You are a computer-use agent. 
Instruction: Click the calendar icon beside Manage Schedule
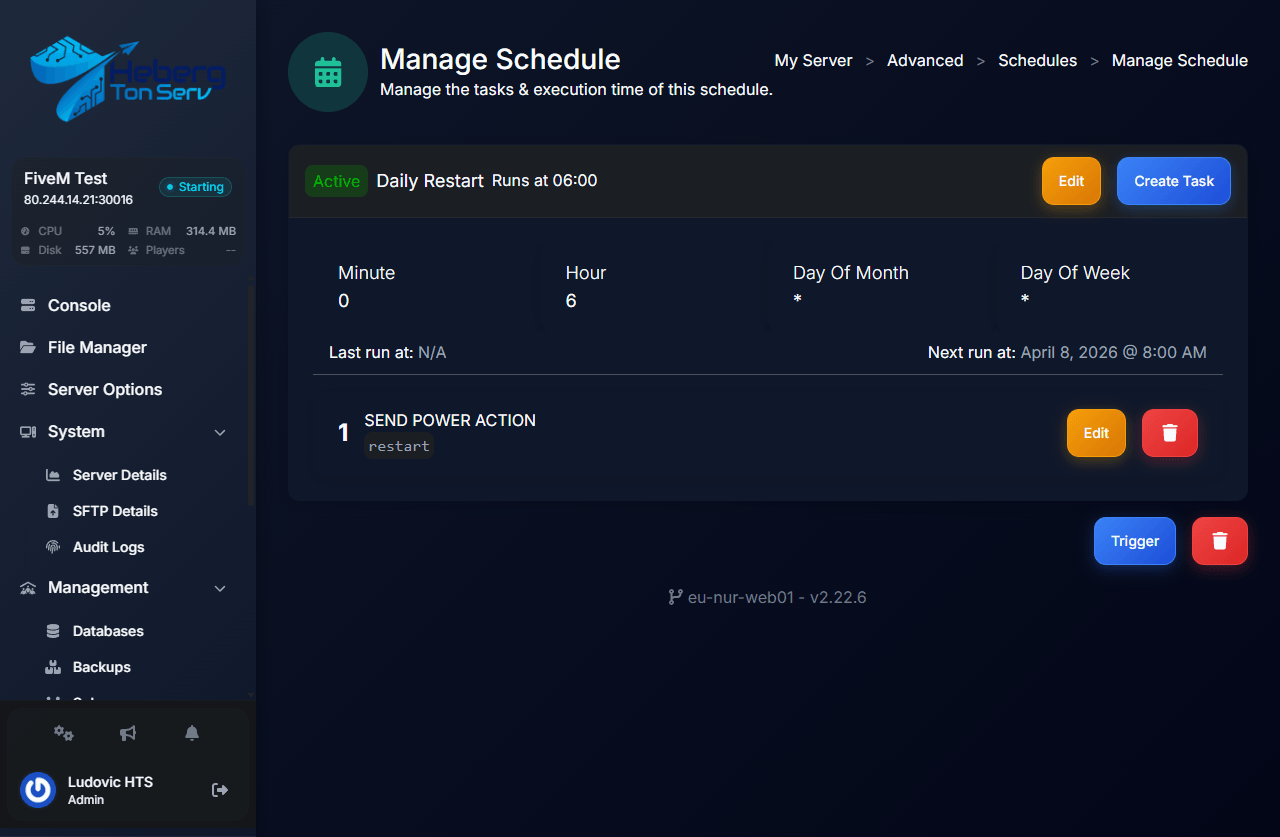click(x=328, y=72)
